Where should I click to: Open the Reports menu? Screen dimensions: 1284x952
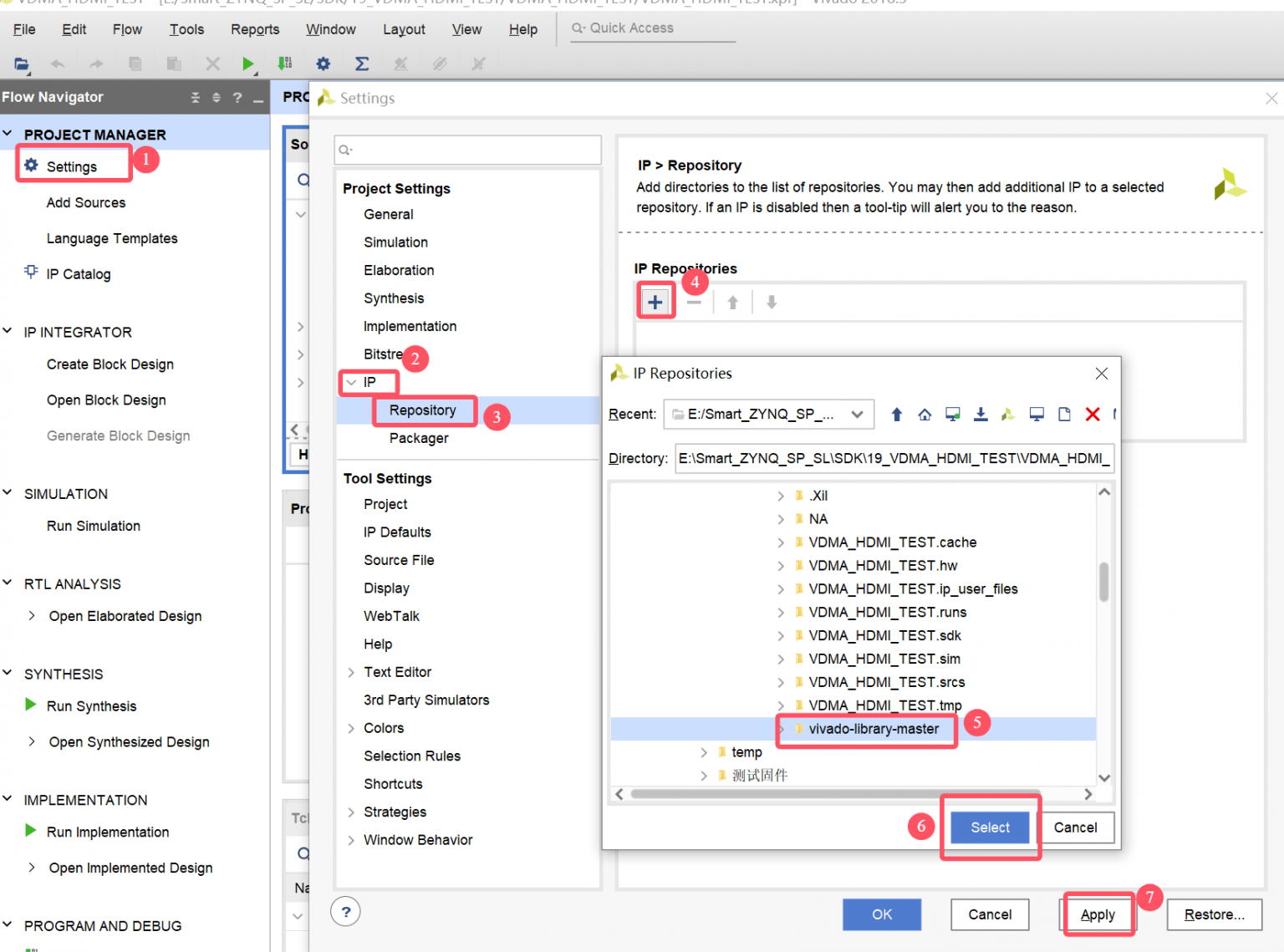(x=255, y=29)
